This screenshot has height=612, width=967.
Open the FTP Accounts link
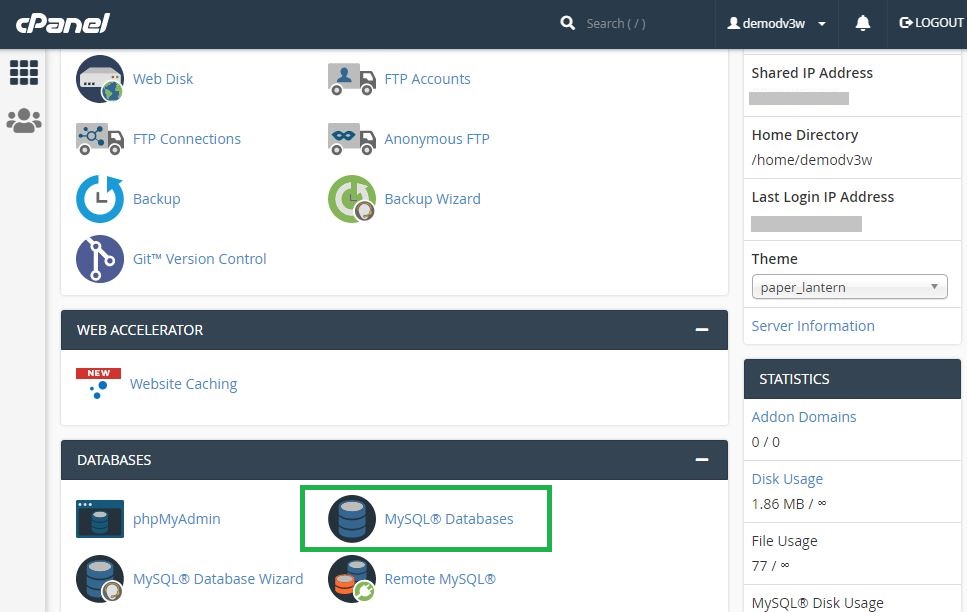point(427,79)
